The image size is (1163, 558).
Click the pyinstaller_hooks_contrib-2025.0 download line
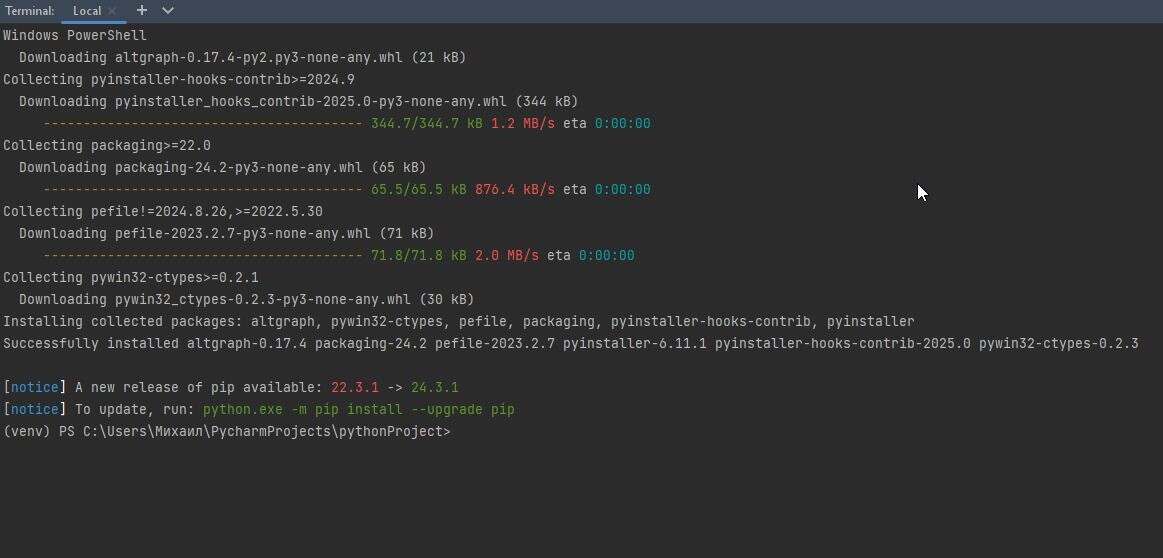tap(298, 101)
